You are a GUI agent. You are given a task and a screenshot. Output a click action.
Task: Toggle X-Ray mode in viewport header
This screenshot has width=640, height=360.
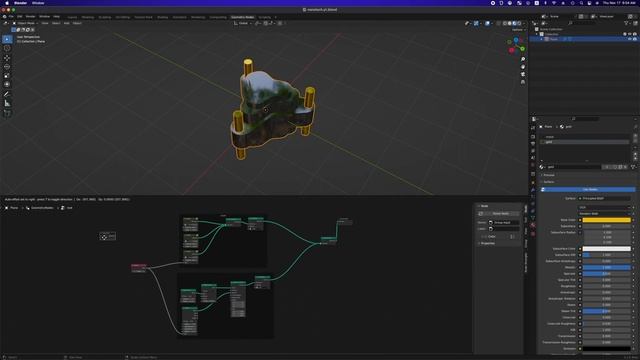tap(498, 23)
